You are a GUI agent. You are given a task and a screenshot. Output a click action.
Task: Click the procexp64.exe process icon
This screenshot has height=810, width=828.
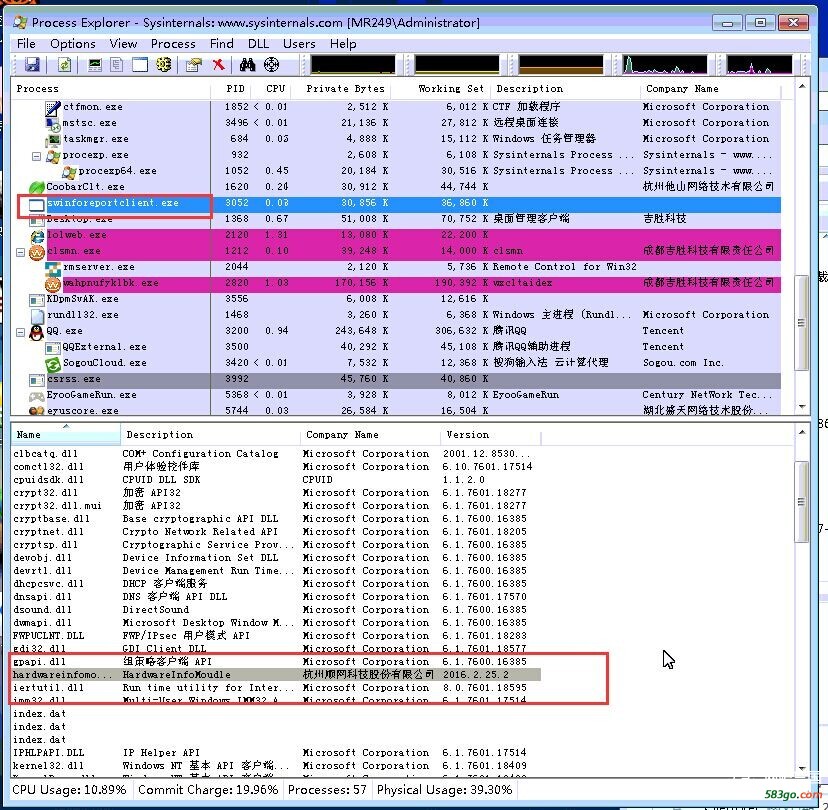(69, 172)
